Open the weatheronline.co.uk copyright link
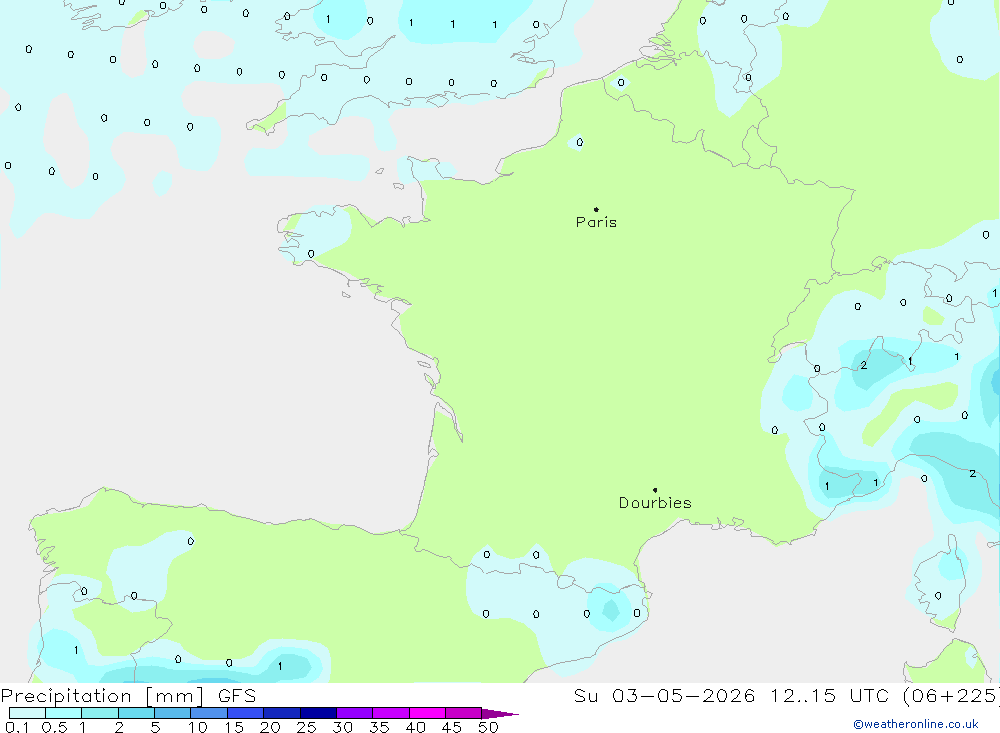Image resolution: width=1000 pixels, height=733 pixels. click(x=916, y=724)
